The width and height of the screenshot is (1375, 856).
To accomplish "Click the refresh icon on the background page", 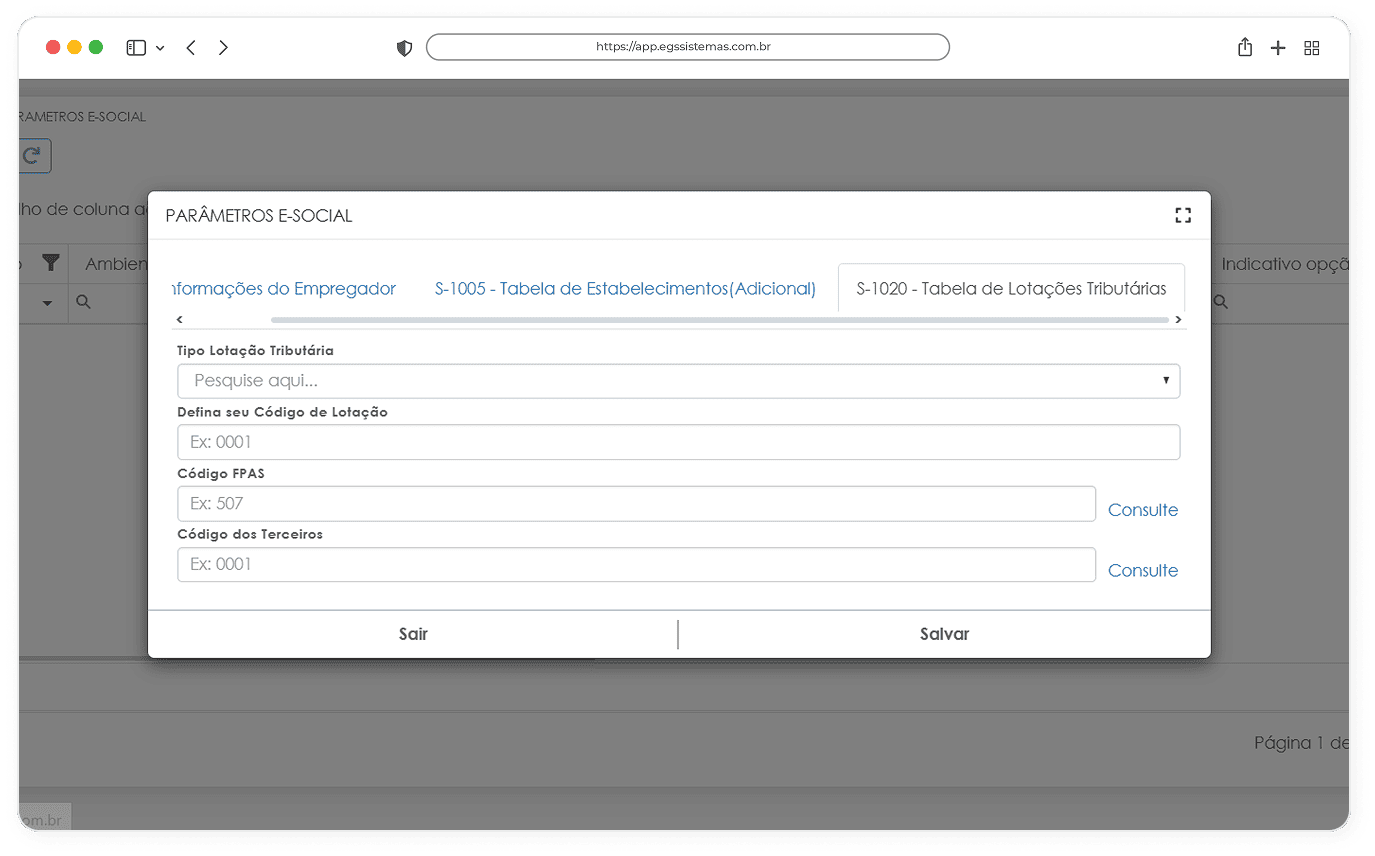I will point(33,155).
